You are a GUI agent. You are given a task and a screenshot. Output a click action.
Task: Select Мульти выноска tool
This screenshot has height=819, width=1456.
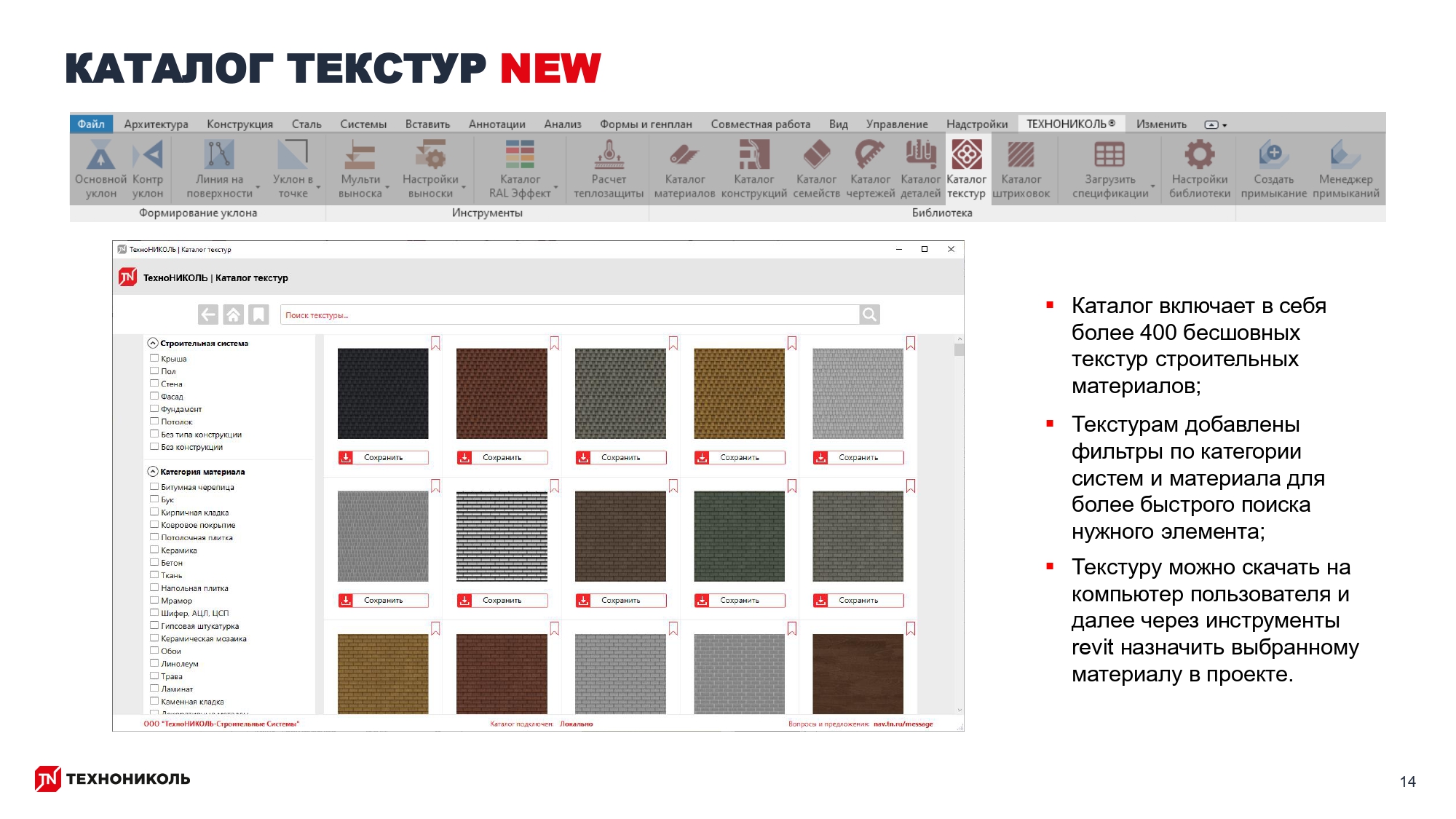pos(360,170)
